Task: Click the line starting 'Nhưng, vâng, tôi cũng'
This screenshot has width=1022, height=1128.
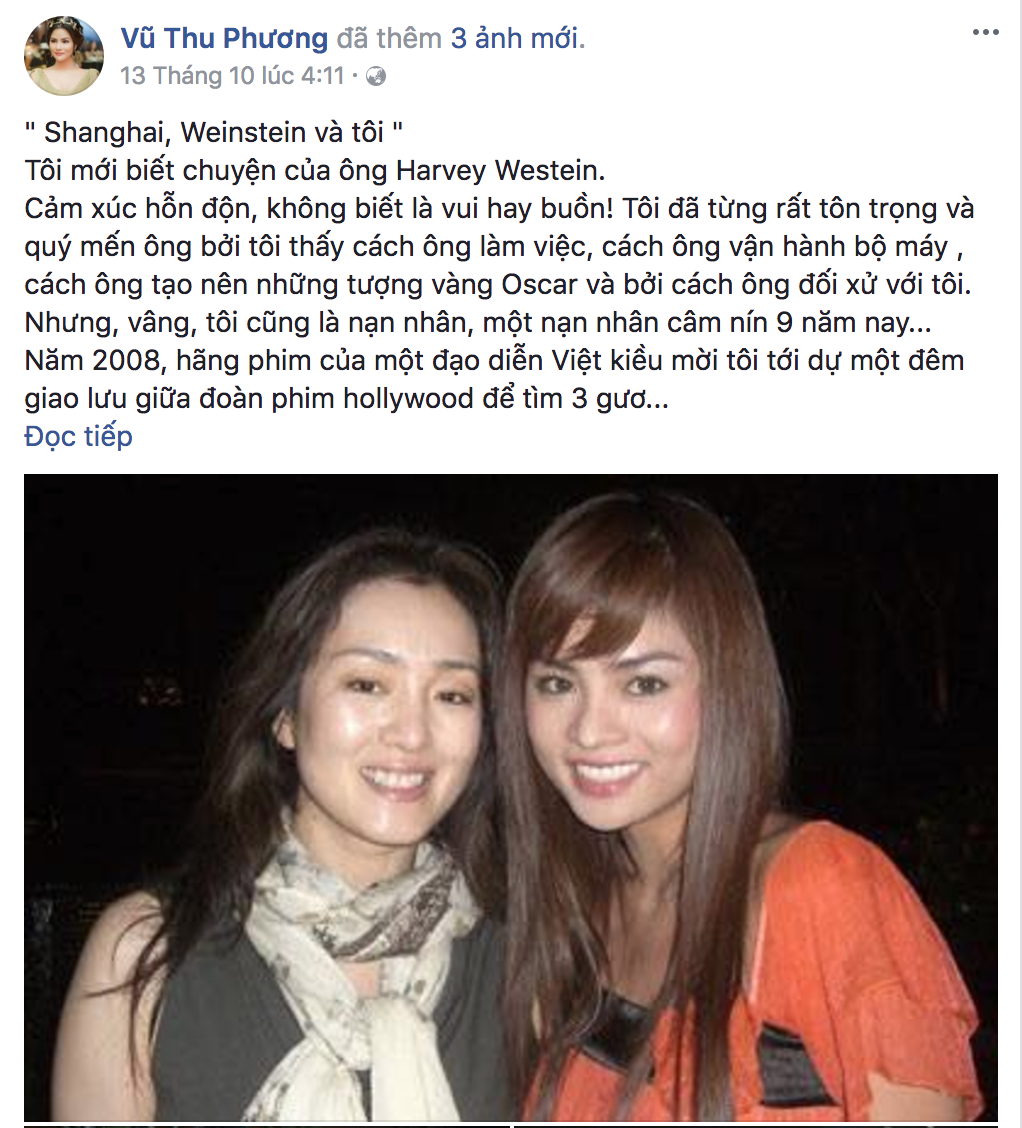Action: 478,323
